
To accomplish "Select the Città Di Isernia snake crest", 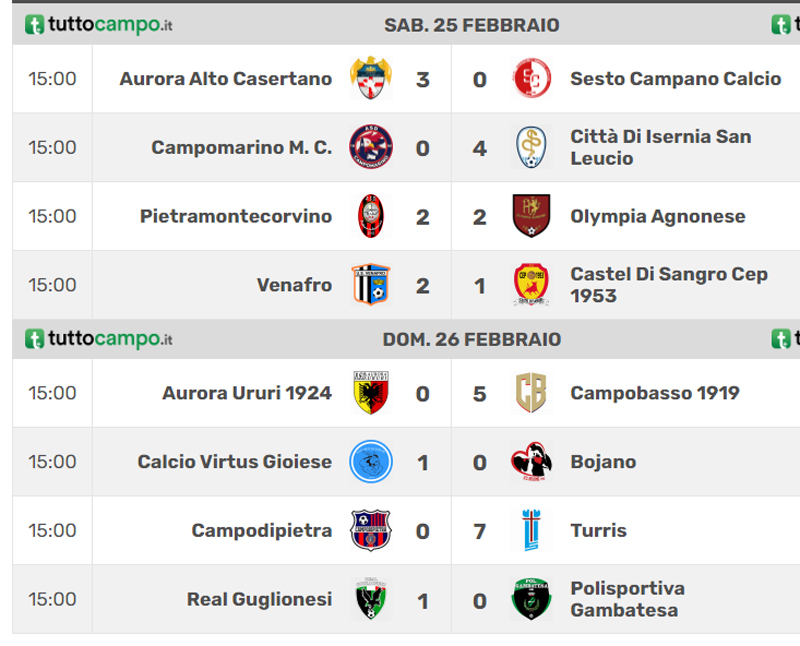I will (x=531, y=147).
